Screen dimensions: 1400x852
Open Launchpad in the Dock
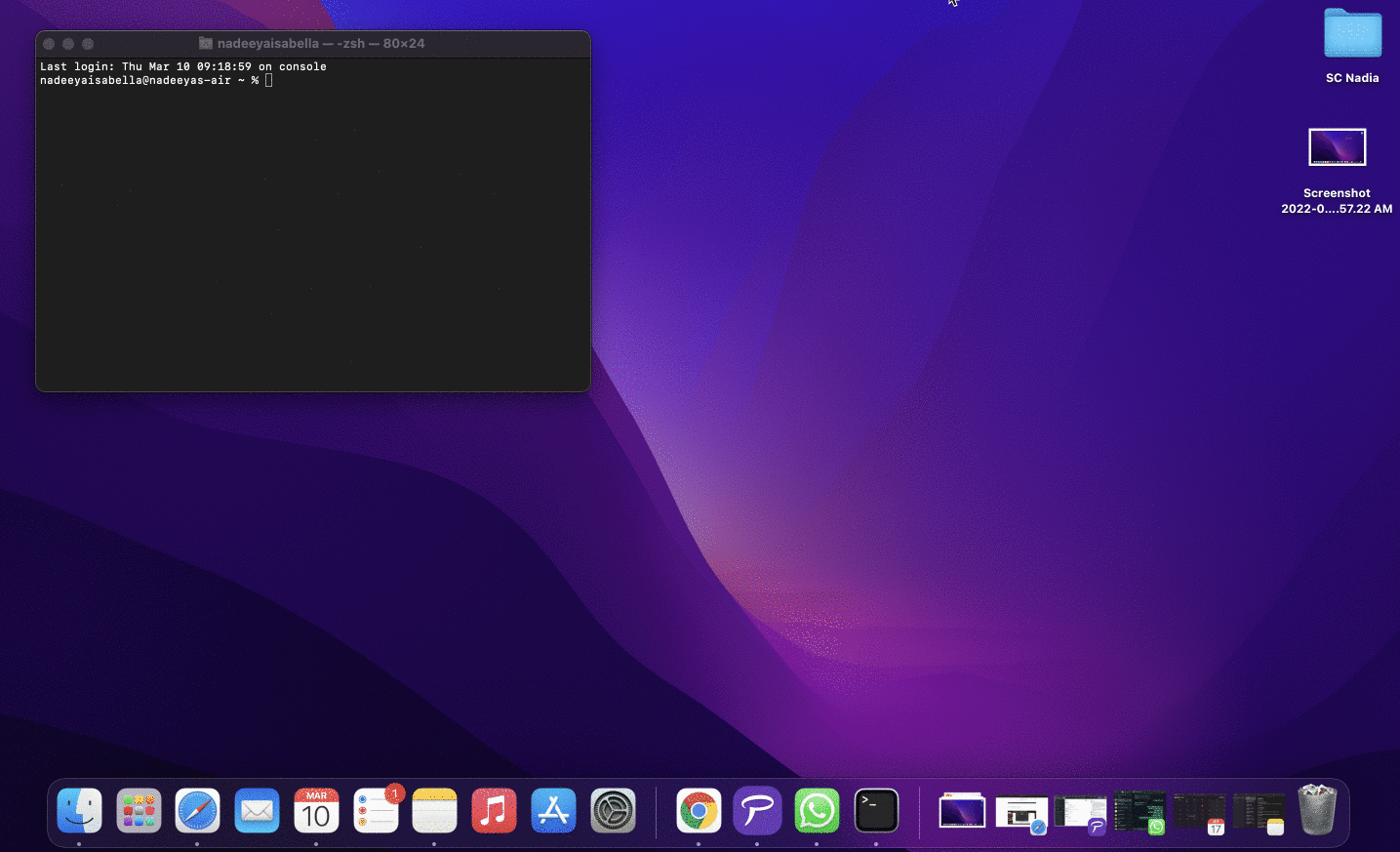(x=140, y=811)
